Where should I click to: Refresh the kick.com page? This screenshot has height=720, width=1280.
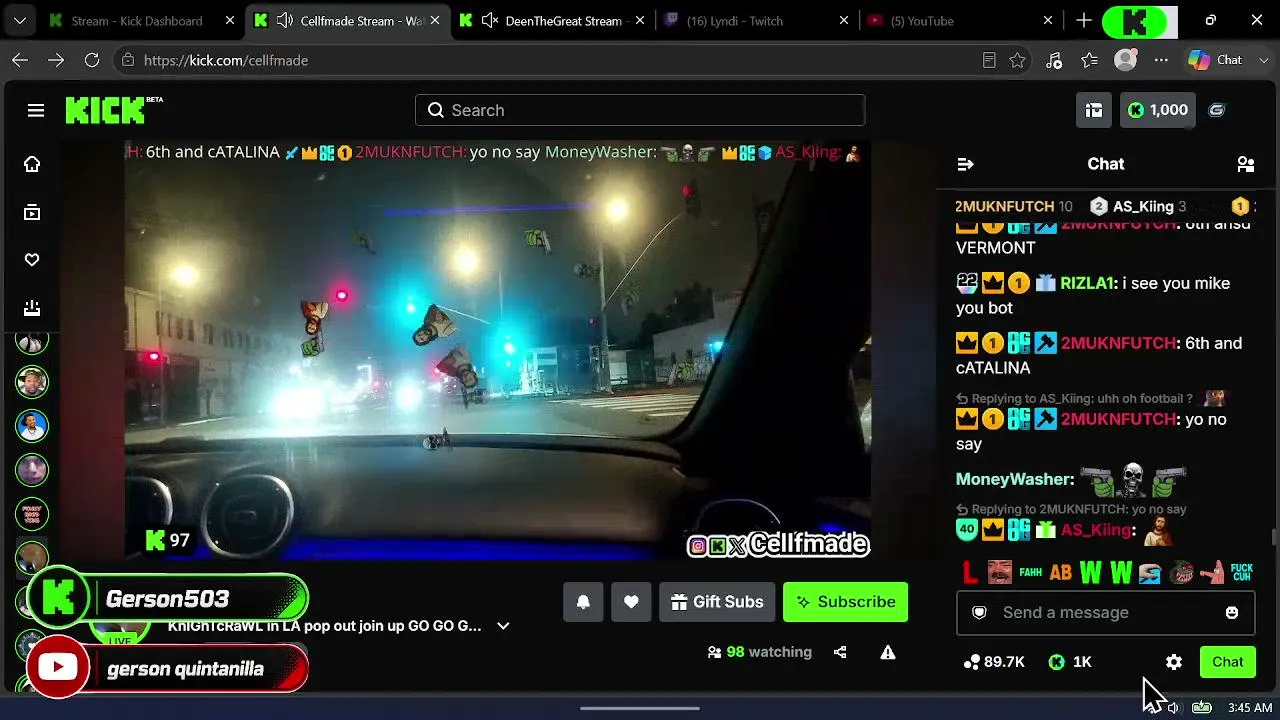92,60
